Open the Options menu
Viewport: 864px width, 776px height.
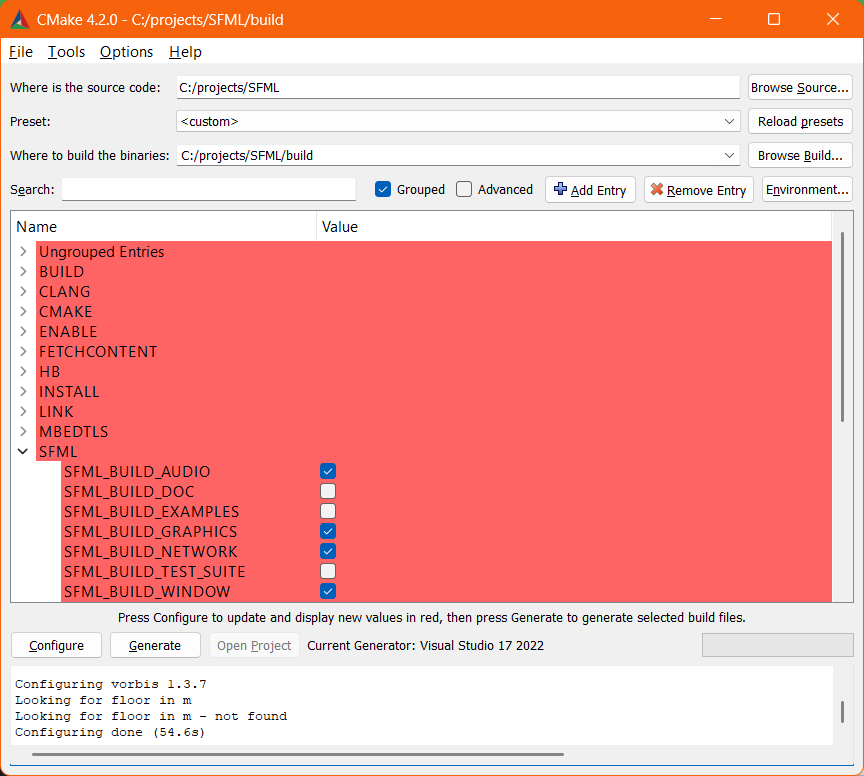coord(126,52)
